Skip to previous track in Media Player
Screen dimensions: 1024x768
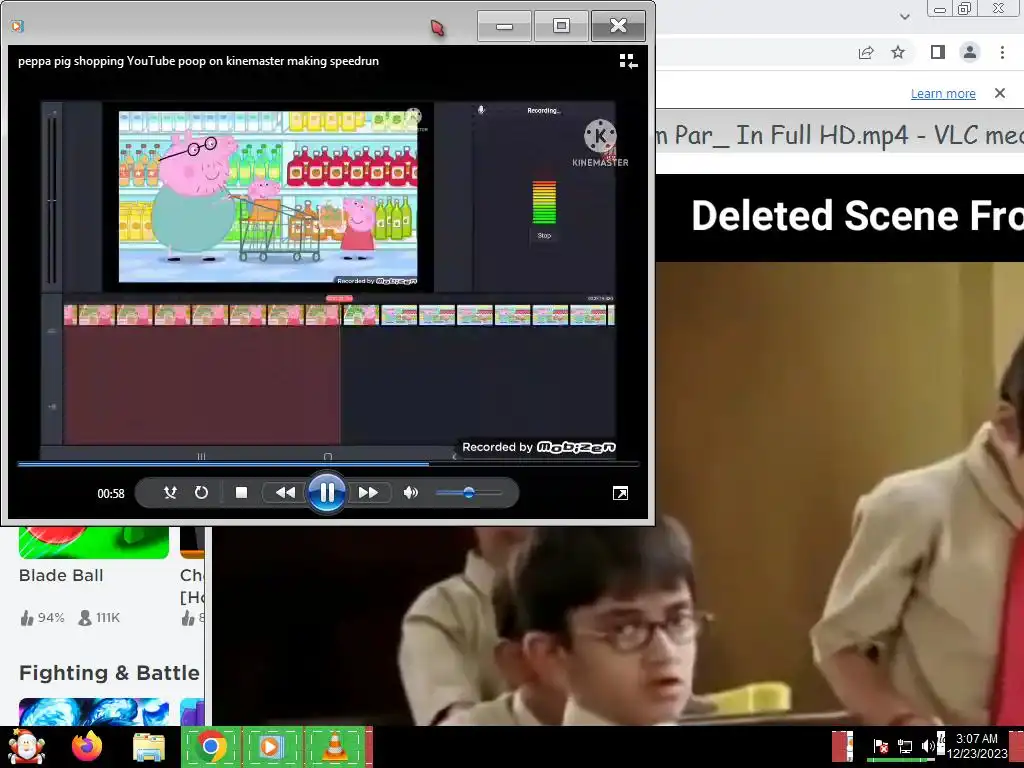coord(285,492)
